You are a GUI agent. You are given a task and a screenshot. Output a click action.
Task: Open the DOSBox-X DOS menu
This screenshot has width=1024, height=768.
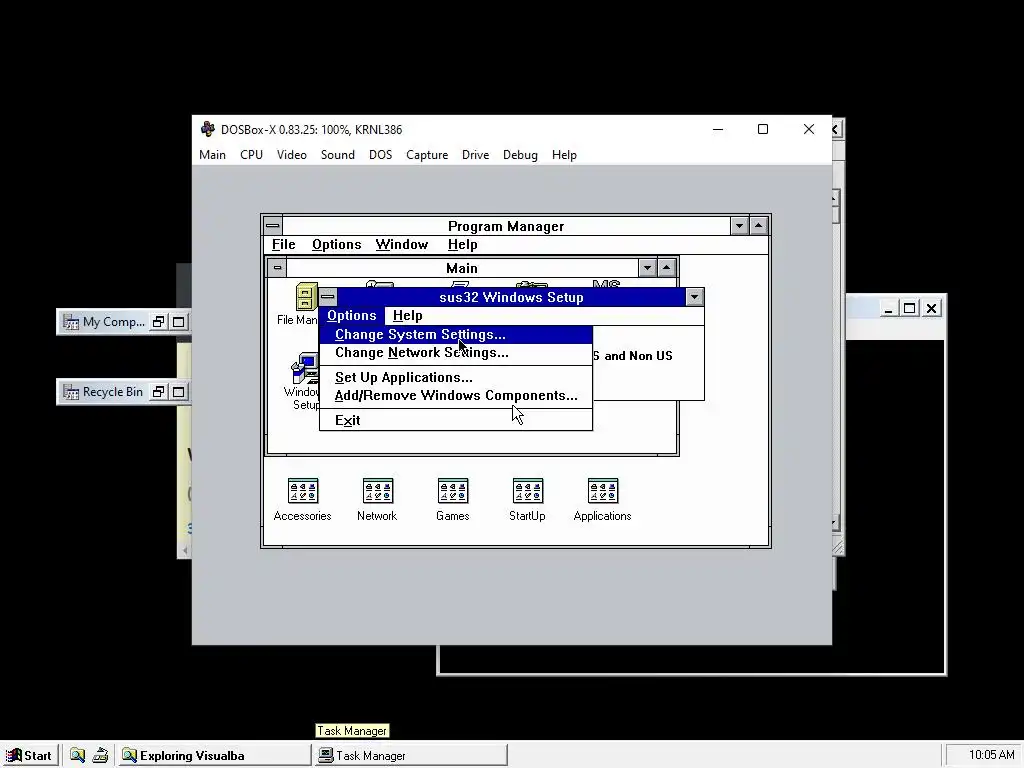click(x=381, y=155)
